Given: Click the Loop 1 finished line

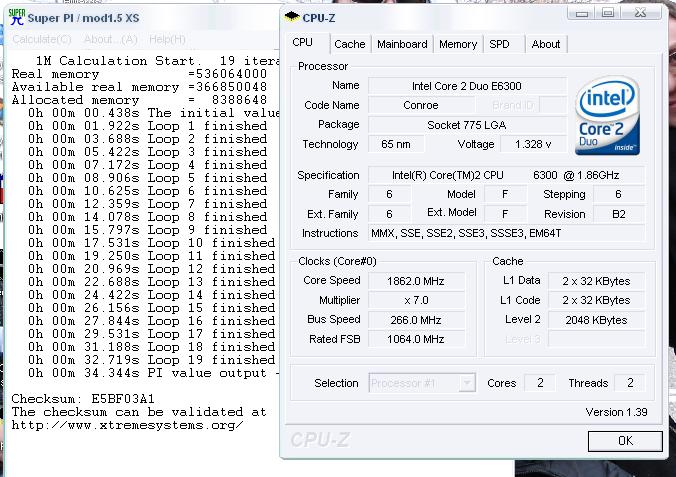Looking at the screenshot, I should click(x=147, y=126).
